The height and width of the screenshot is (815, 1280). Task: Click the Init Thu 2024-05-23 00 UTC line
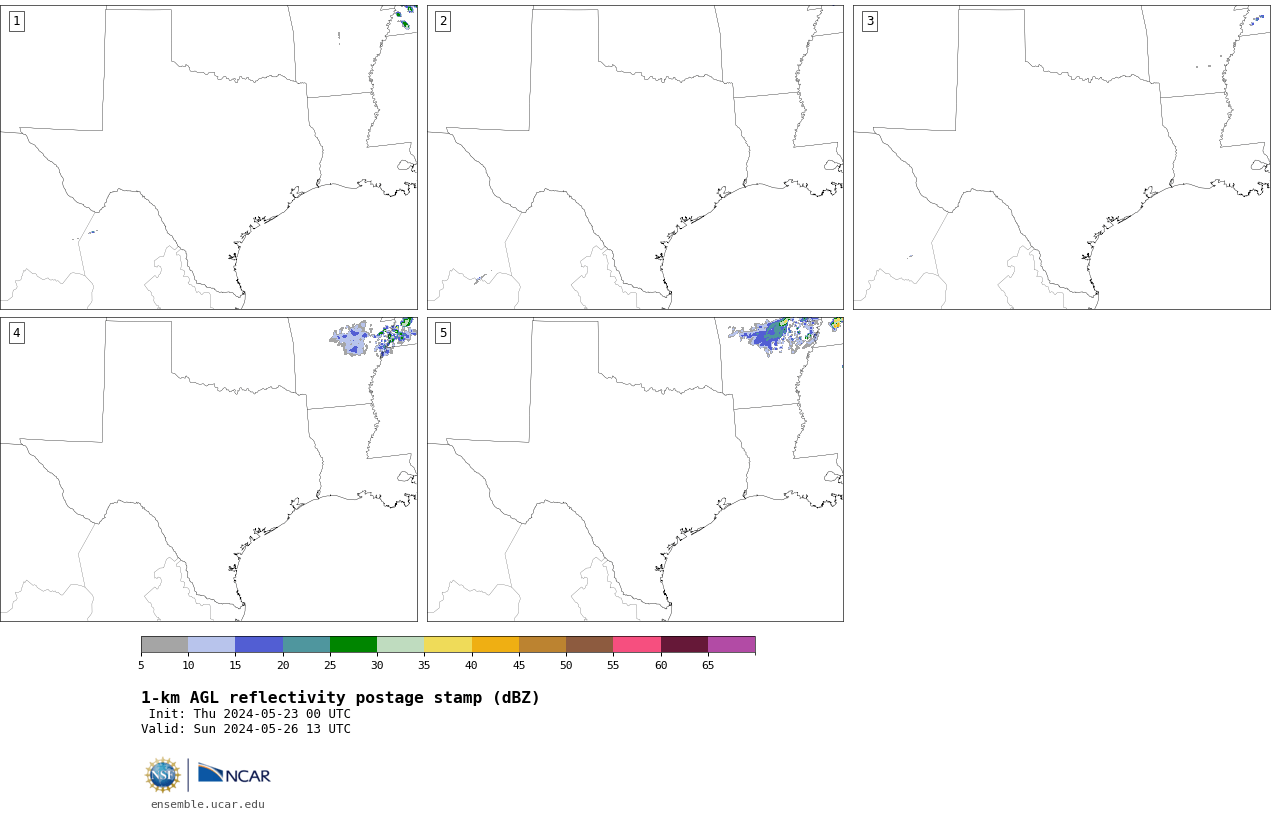pyautogui.click(x=250, y=714)
